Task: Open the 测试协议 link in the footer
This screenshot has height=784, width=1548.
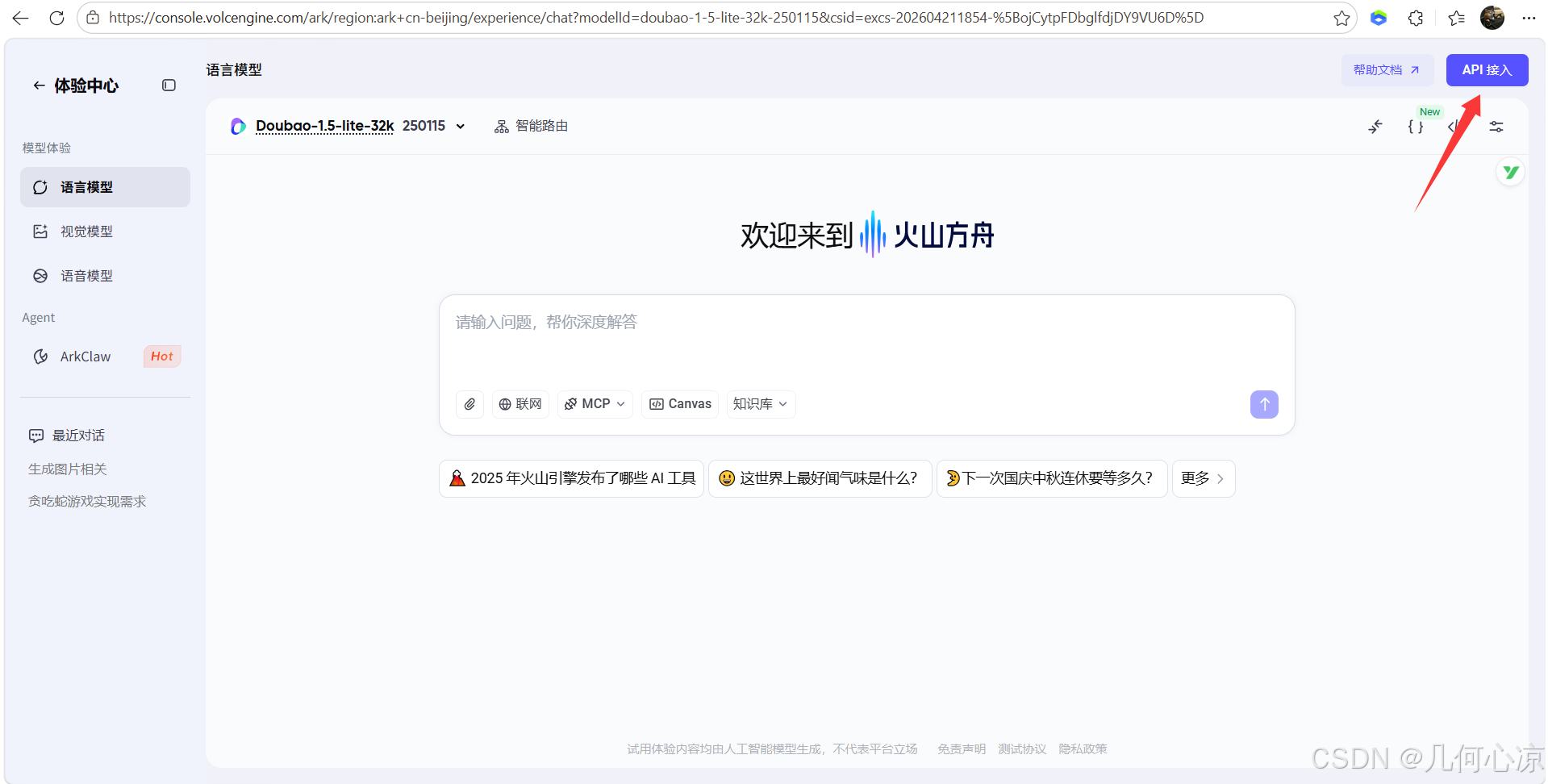Action: pos(1022,749)
